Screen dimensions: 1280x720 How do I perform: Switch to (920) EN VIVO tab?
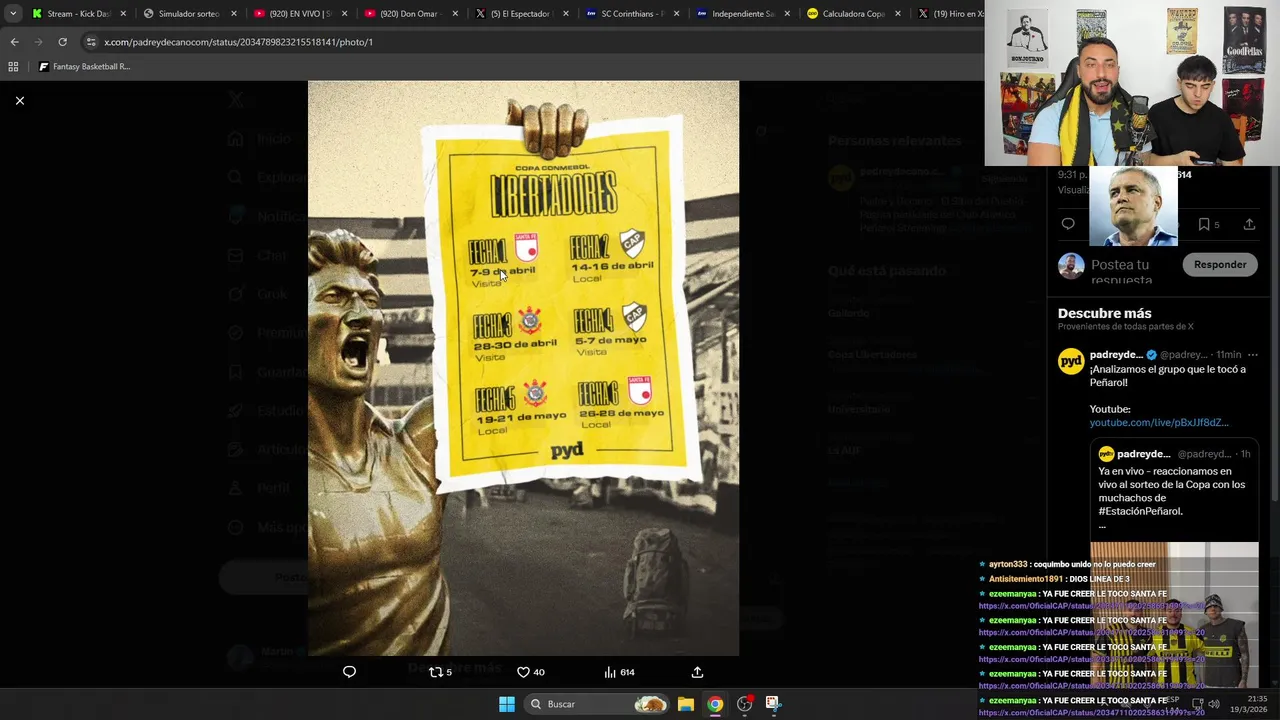(298, 14)
